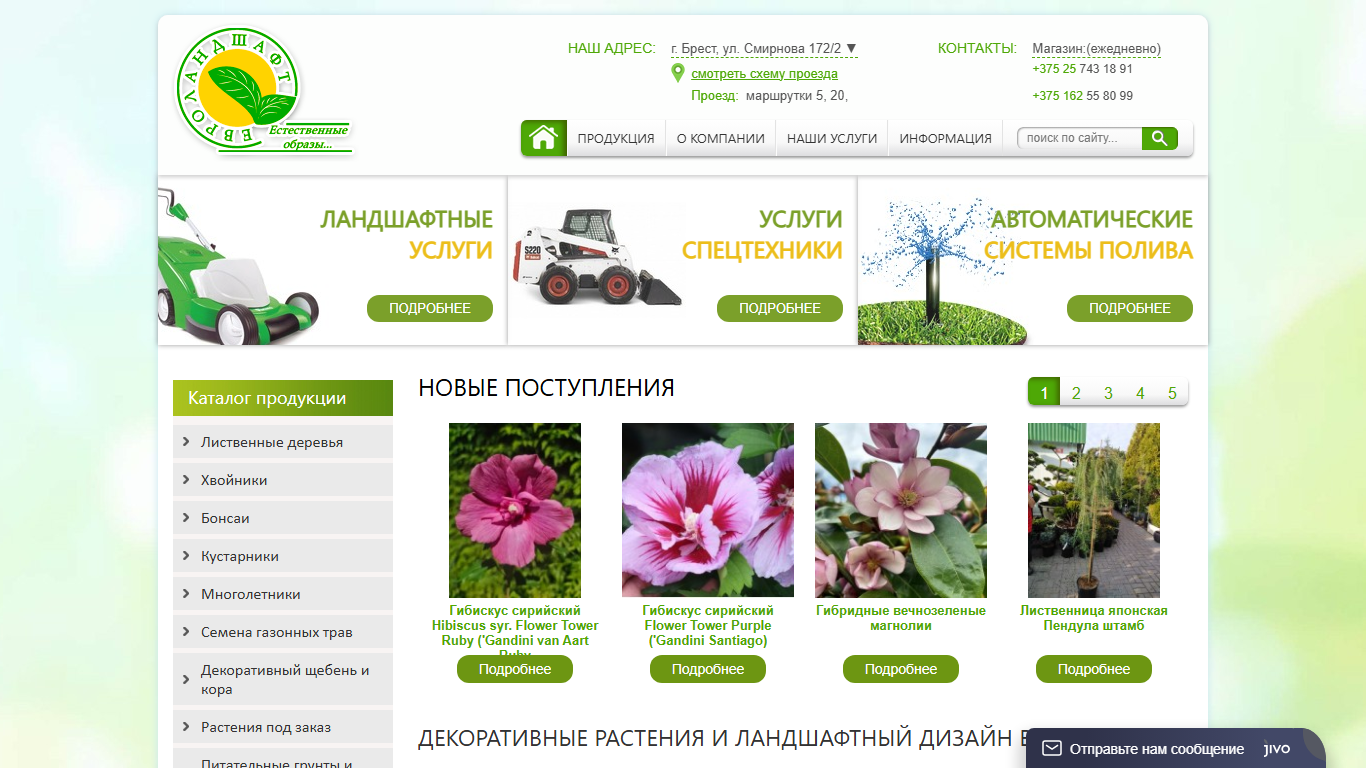Go to page 4 of new arrivals
Screen dimensions: 1366x768
1140,393
